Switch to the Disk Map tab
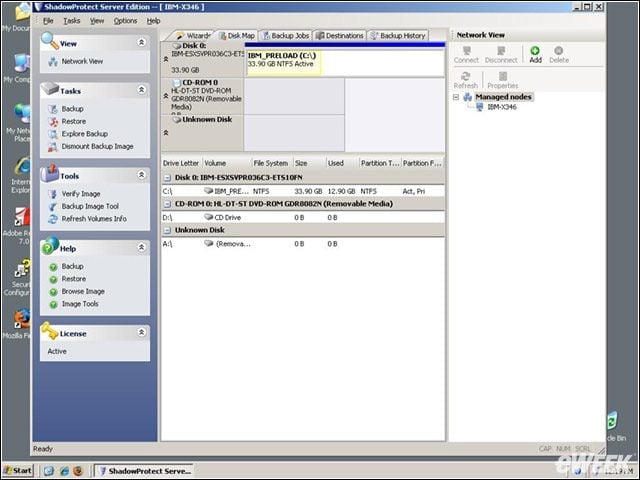This screenshot has height=480, width=640. pyautogui.click(x=237, y=36)
